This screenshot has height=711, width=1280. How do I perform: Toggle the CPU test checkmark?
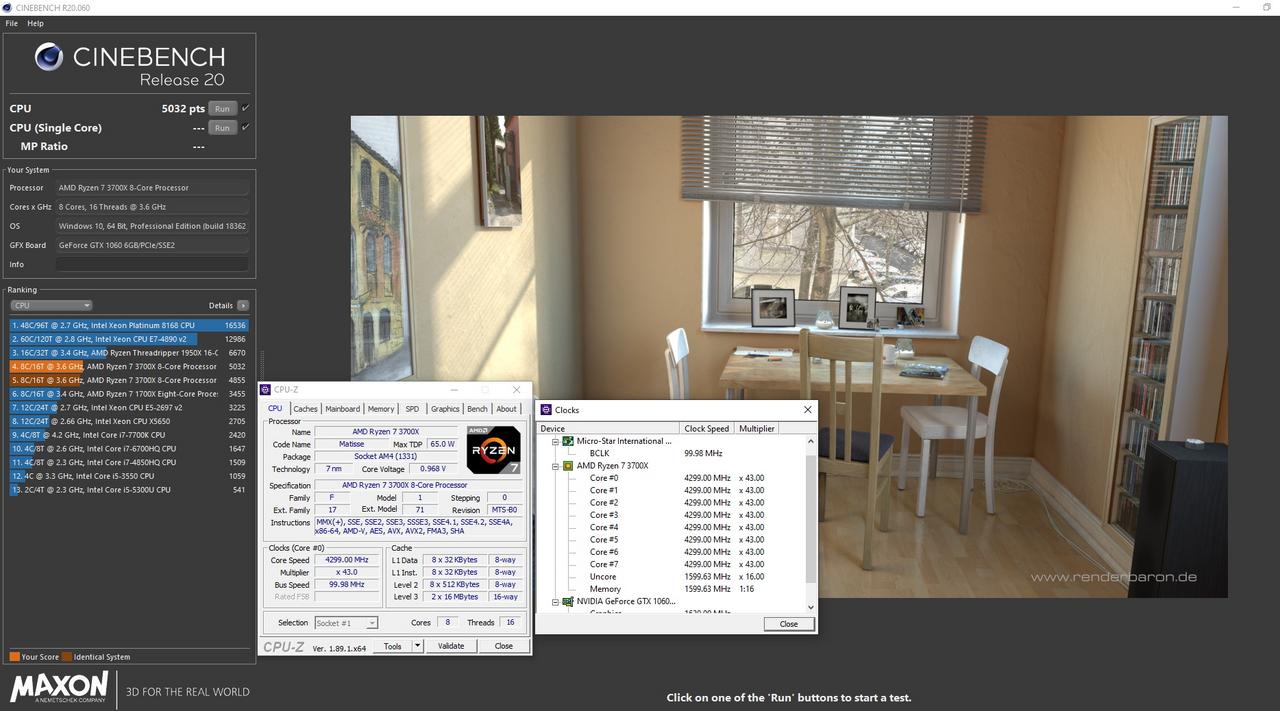tap(246, 108)
